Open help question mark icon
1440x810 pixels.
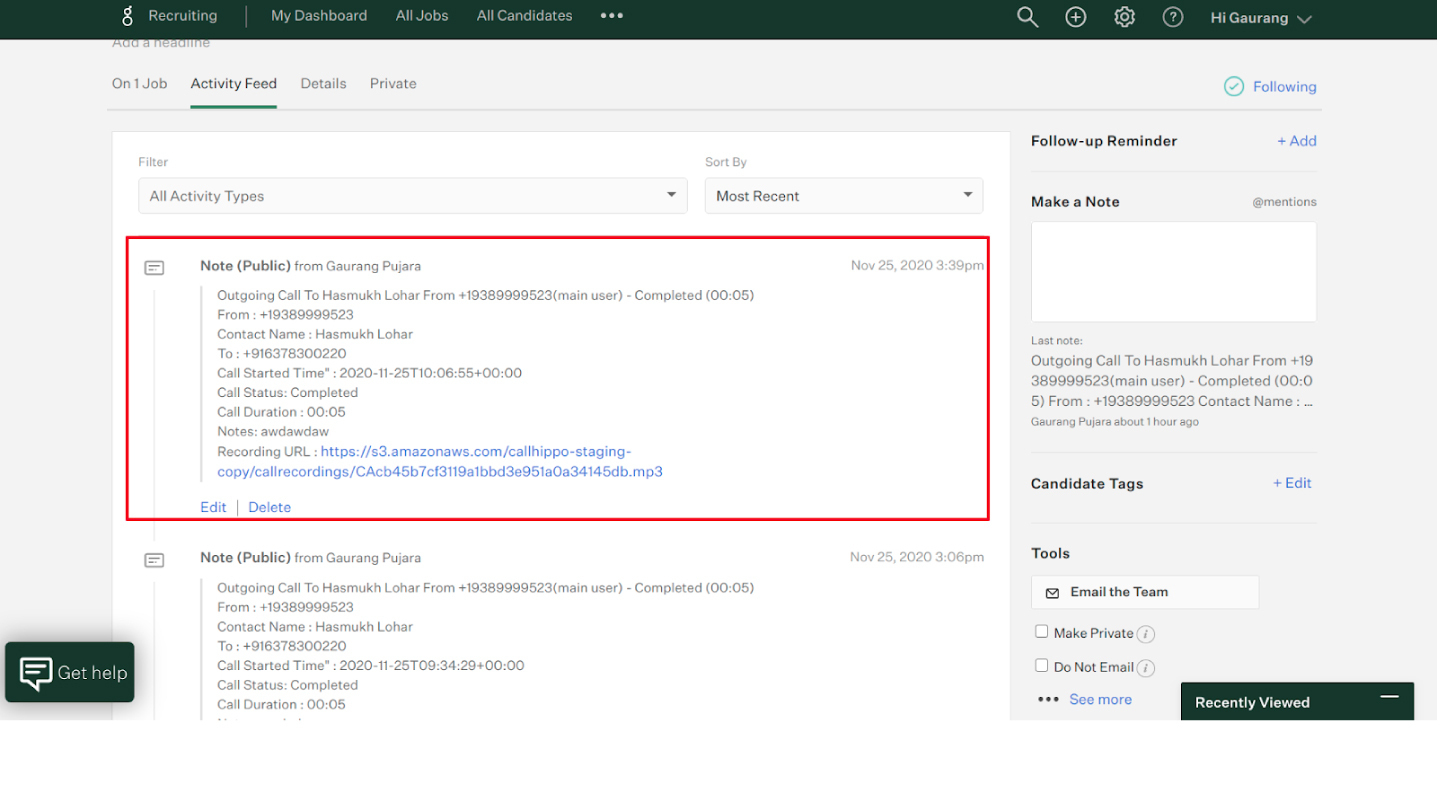point(1173,17)
